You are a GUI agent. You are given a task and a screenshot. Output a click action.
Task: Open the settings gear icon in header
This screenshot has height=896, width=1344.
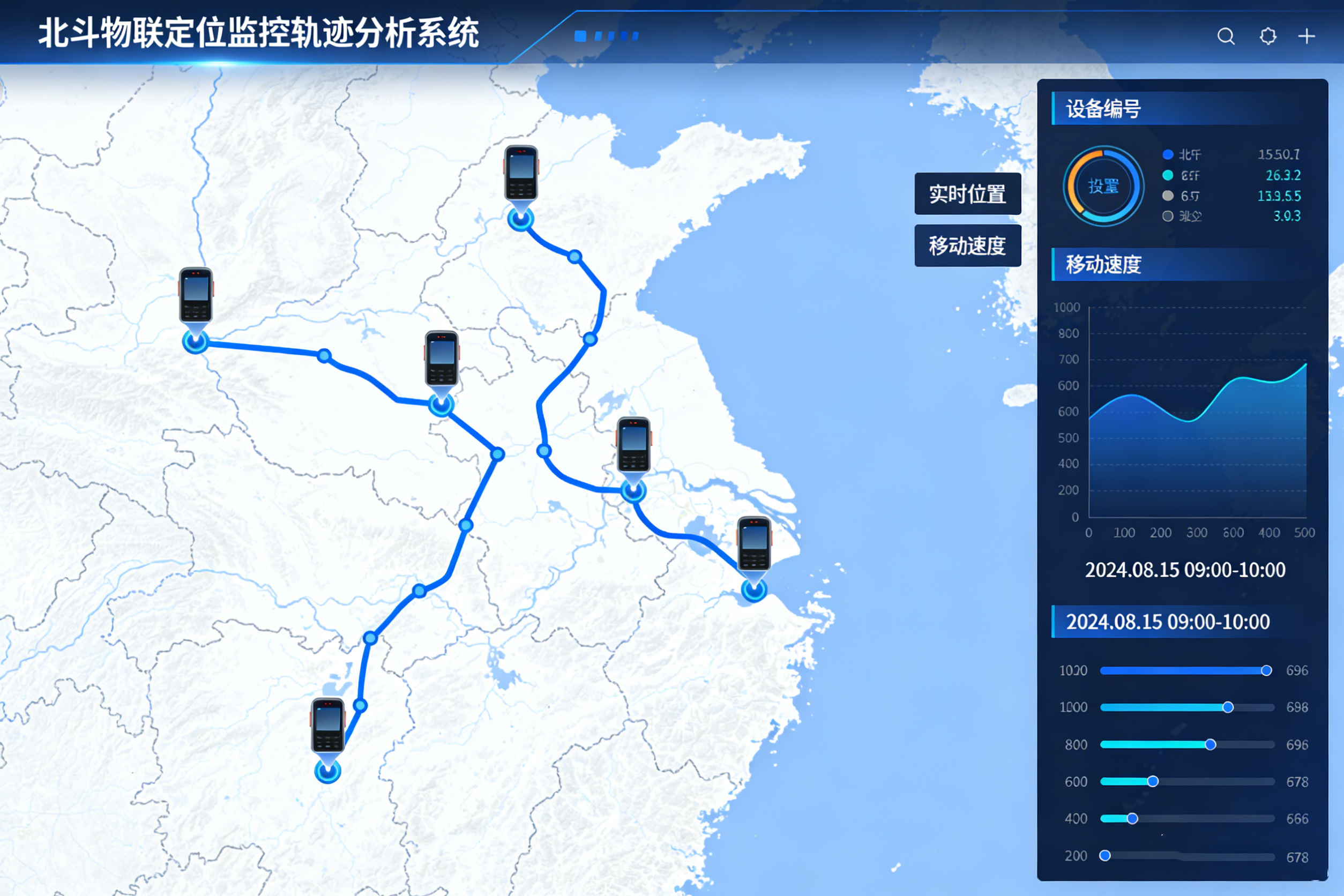click(1267, 36)
